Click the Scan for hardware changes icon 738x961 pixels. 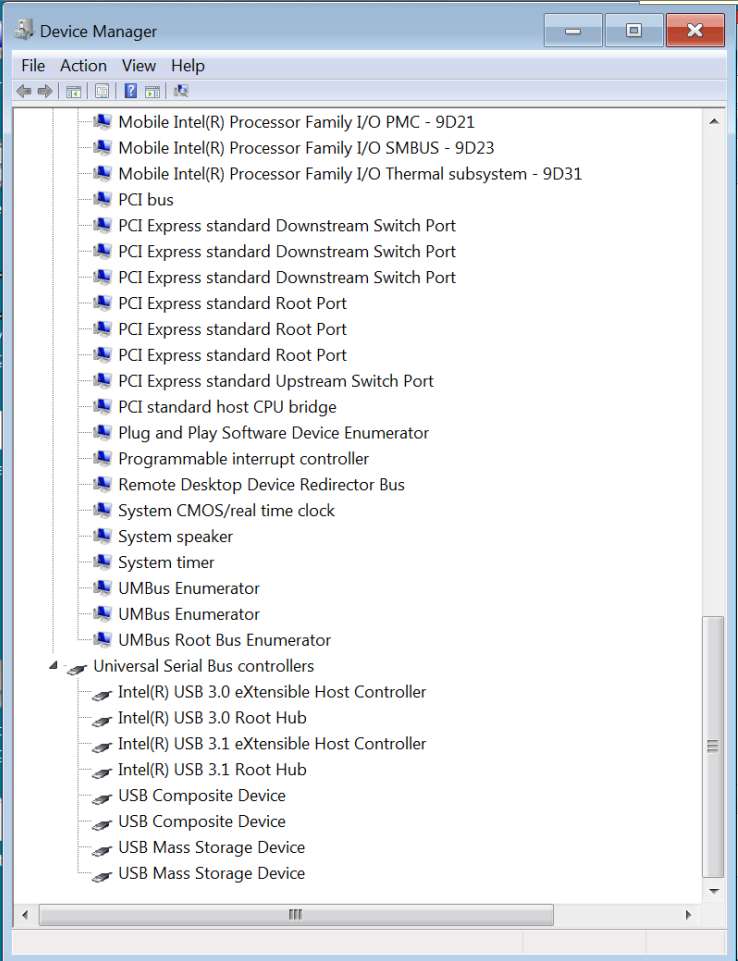(x=181, y=91)
